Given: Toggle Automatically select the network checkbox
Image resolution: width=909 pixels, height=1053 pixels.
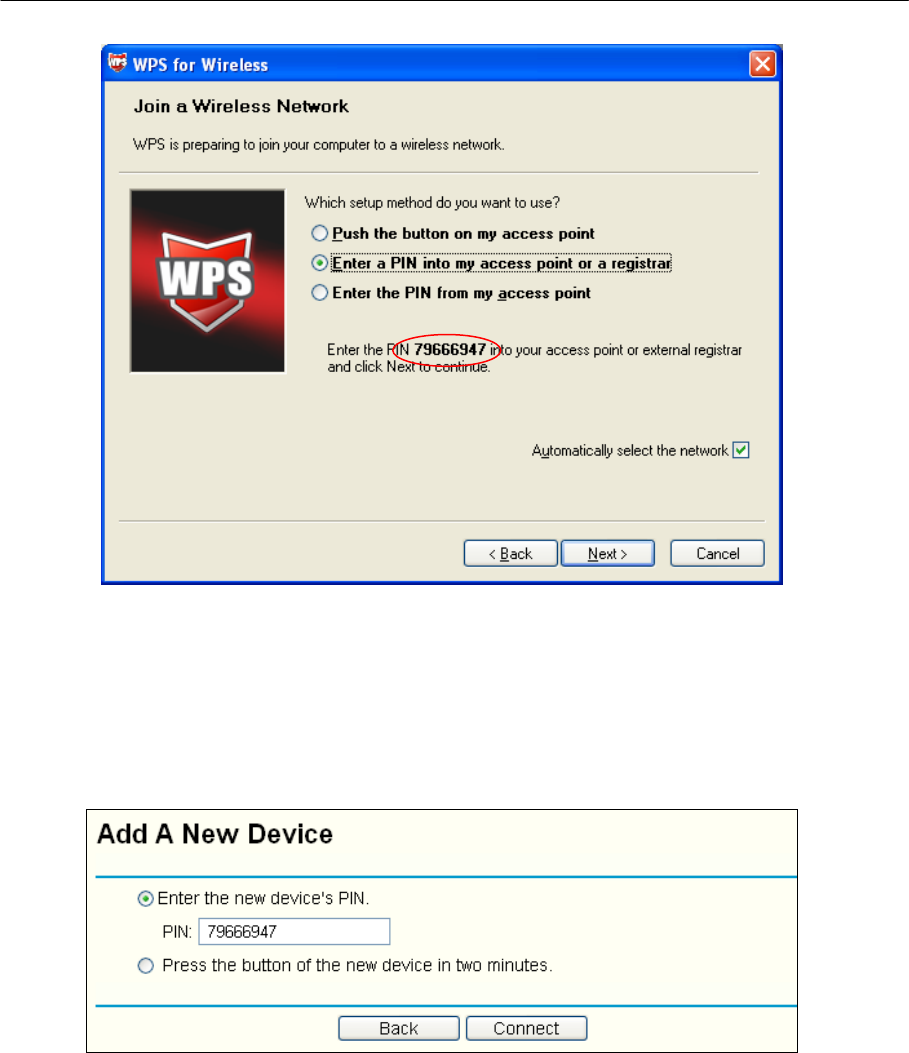Looking at the screenshot, I should 741,450.
